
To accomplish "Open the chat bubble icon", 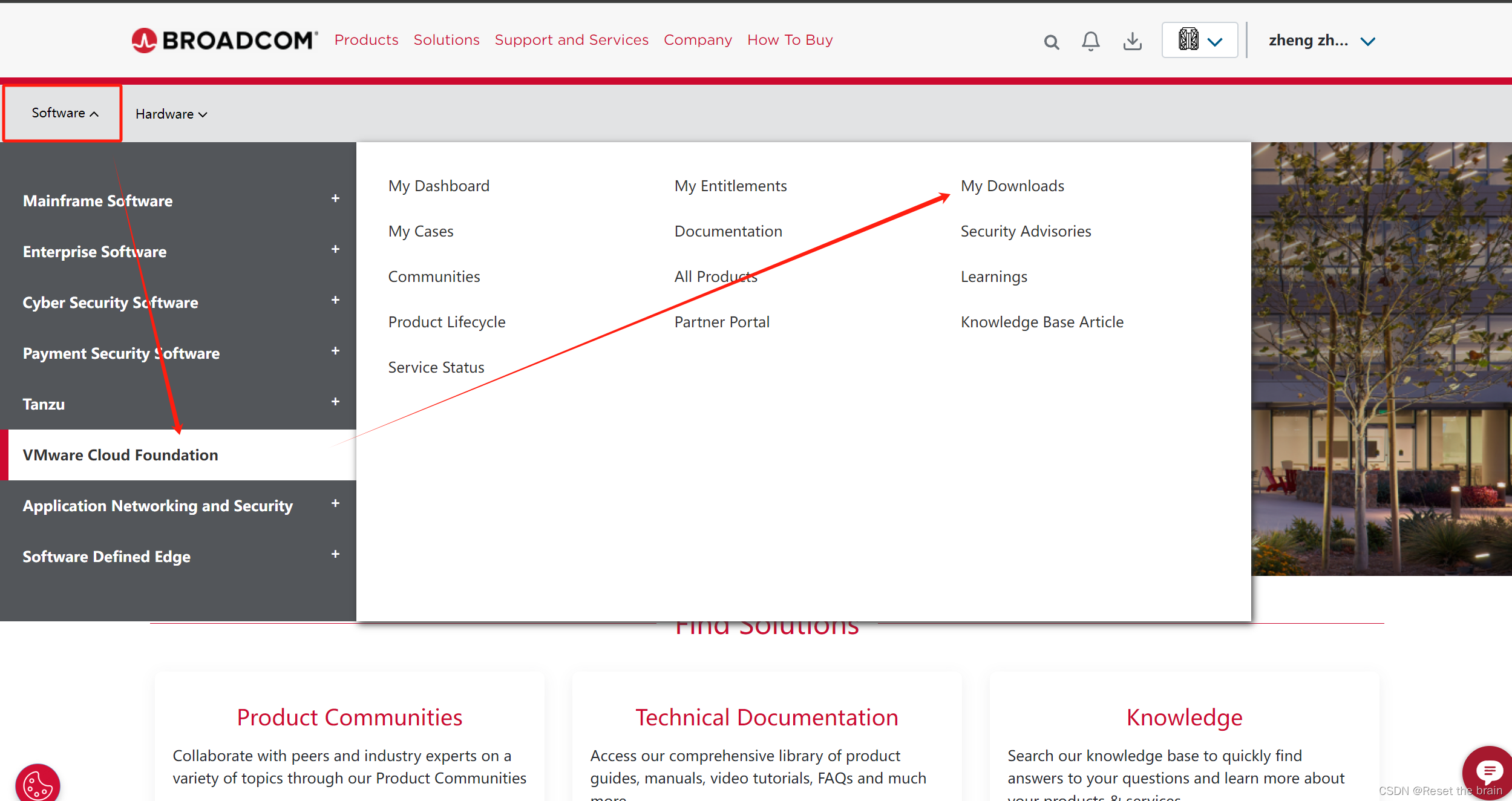I will pos(1488,772).
